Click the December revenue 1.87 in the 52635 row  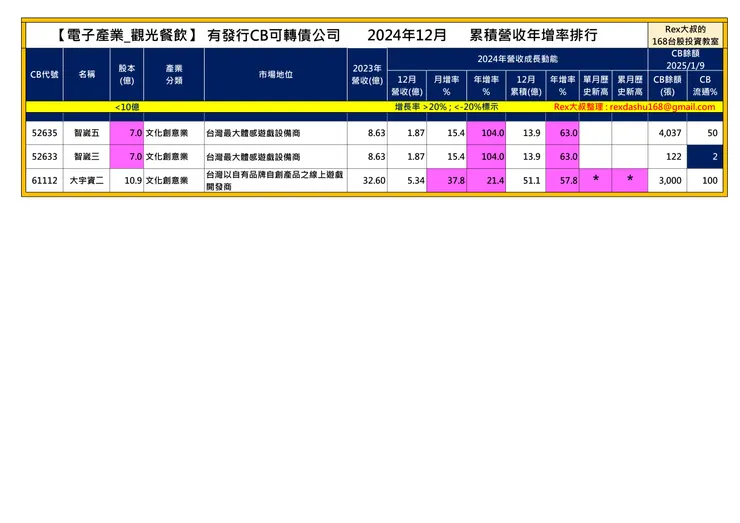point(407,133)
